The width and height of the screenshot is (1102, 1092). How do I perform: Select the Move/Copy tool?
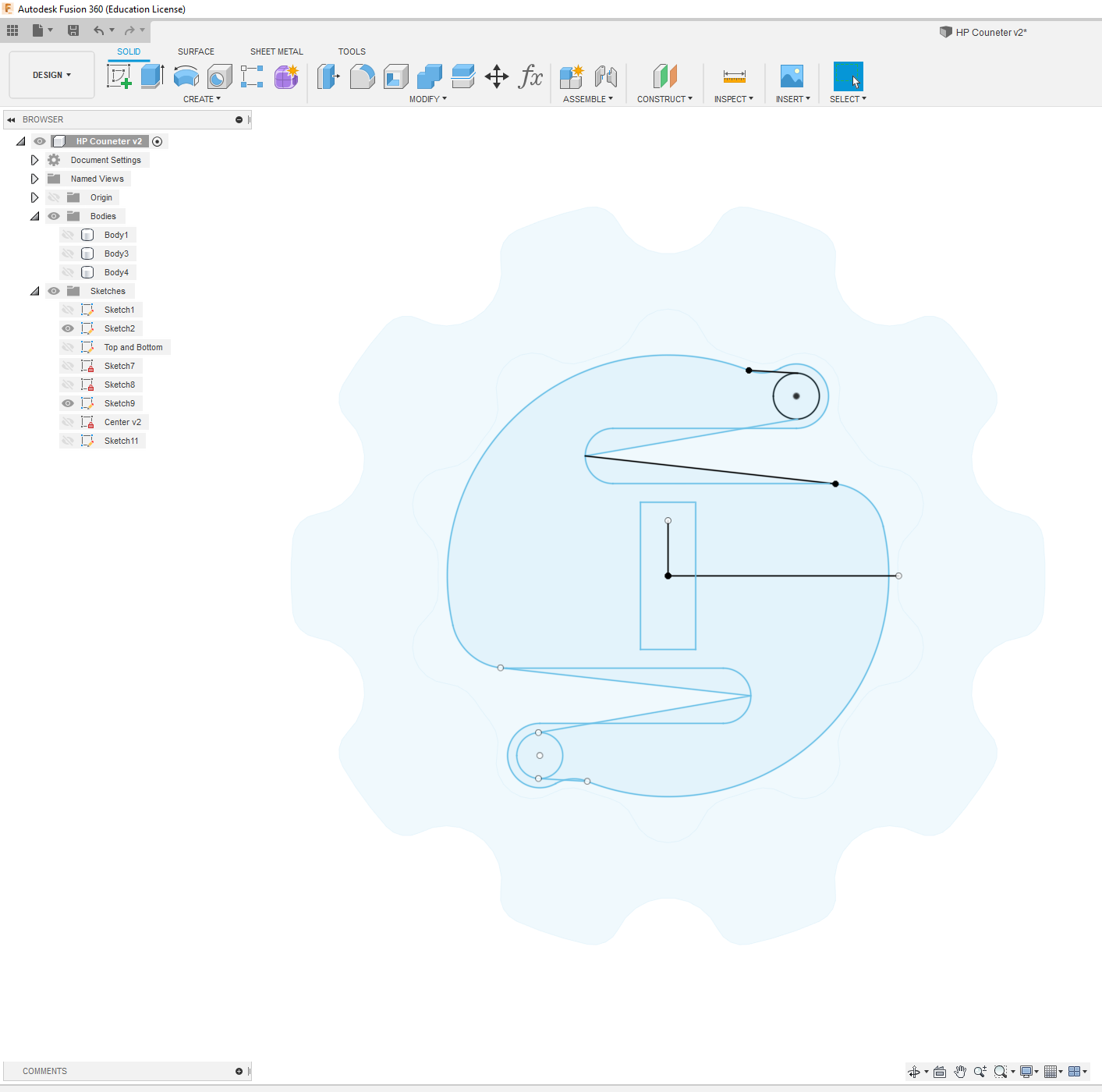pos(496,76)
